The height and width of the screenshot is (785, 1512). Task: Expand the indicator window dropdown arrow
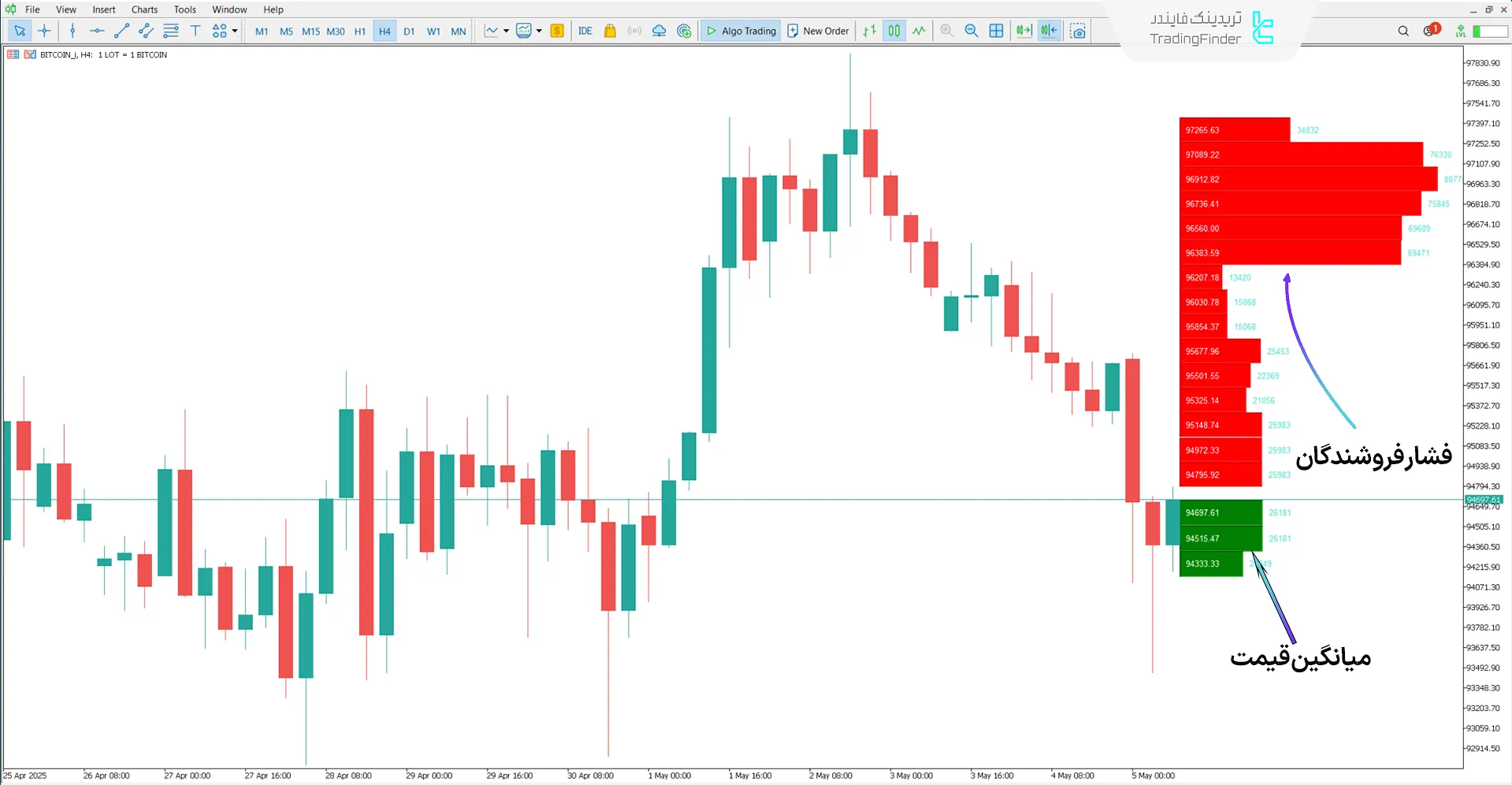pos(540,31)
